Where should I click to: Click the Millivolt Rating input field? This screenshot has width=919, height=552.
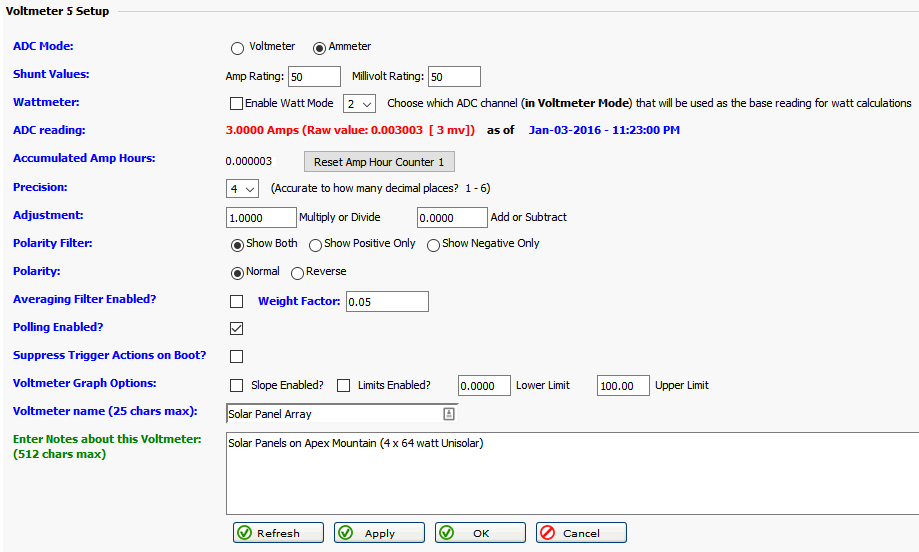[453, 77]
